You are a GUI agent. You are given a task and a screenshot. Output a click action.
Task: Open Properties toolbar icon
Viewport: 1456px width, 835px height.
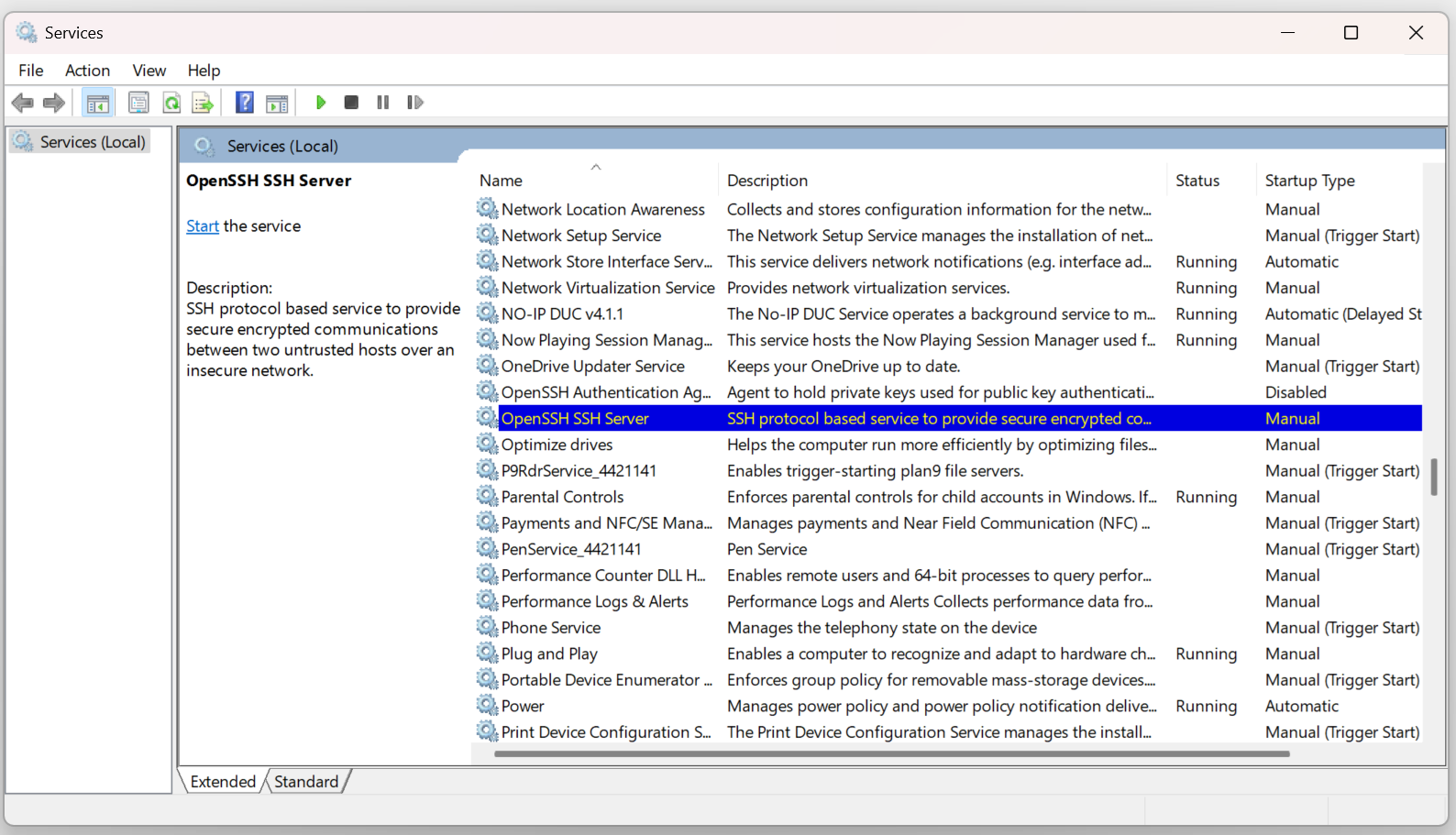coord(138,103)
